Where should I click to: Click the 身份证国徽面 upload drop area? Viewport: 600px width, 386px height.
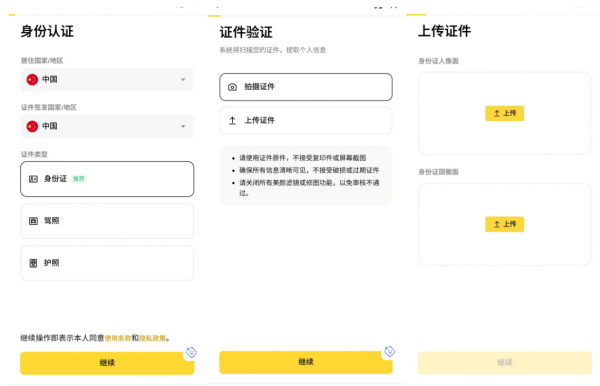505,224
